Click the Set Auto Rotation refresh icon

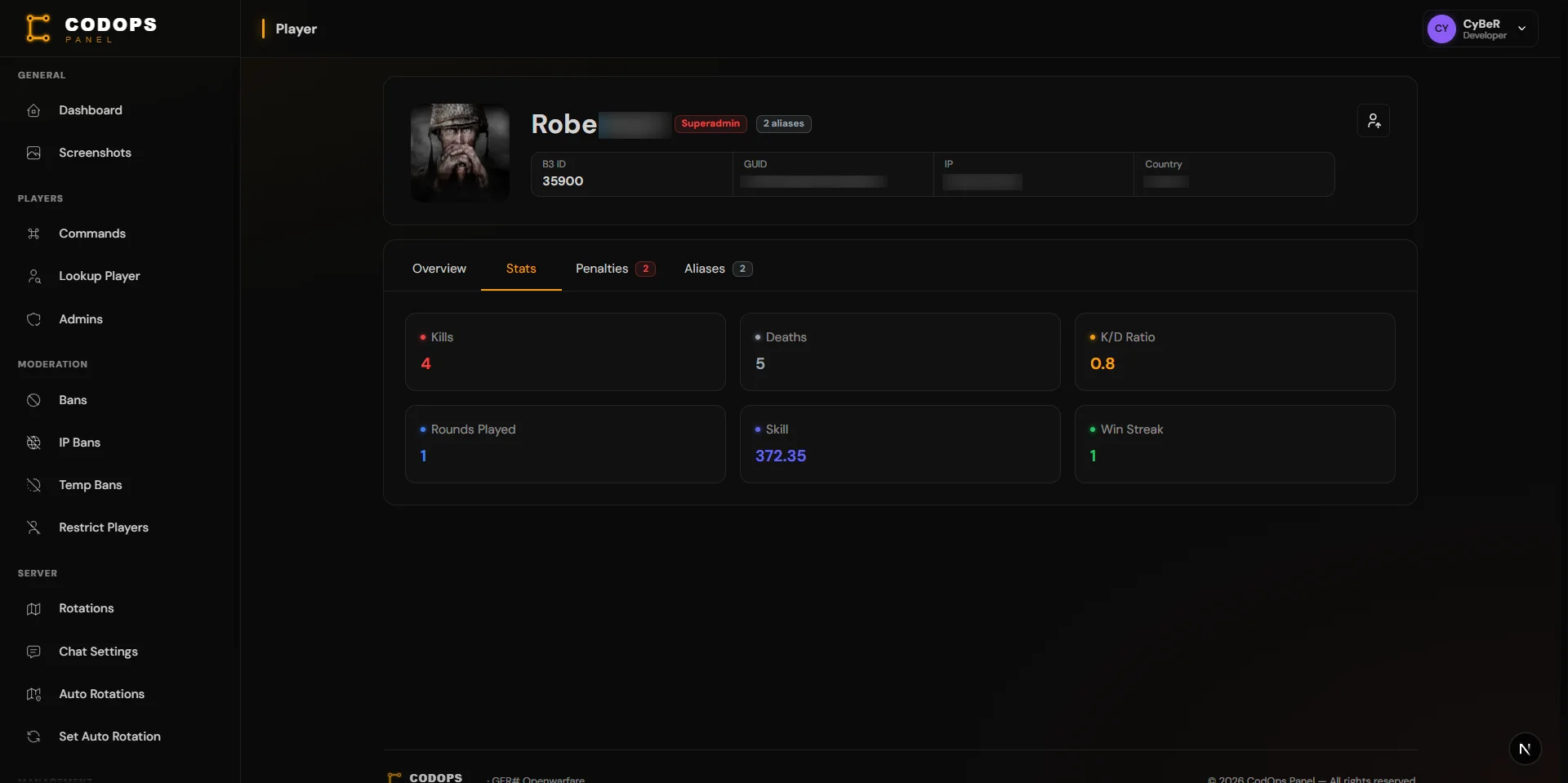pyautogui.click(x=33, y=736)
